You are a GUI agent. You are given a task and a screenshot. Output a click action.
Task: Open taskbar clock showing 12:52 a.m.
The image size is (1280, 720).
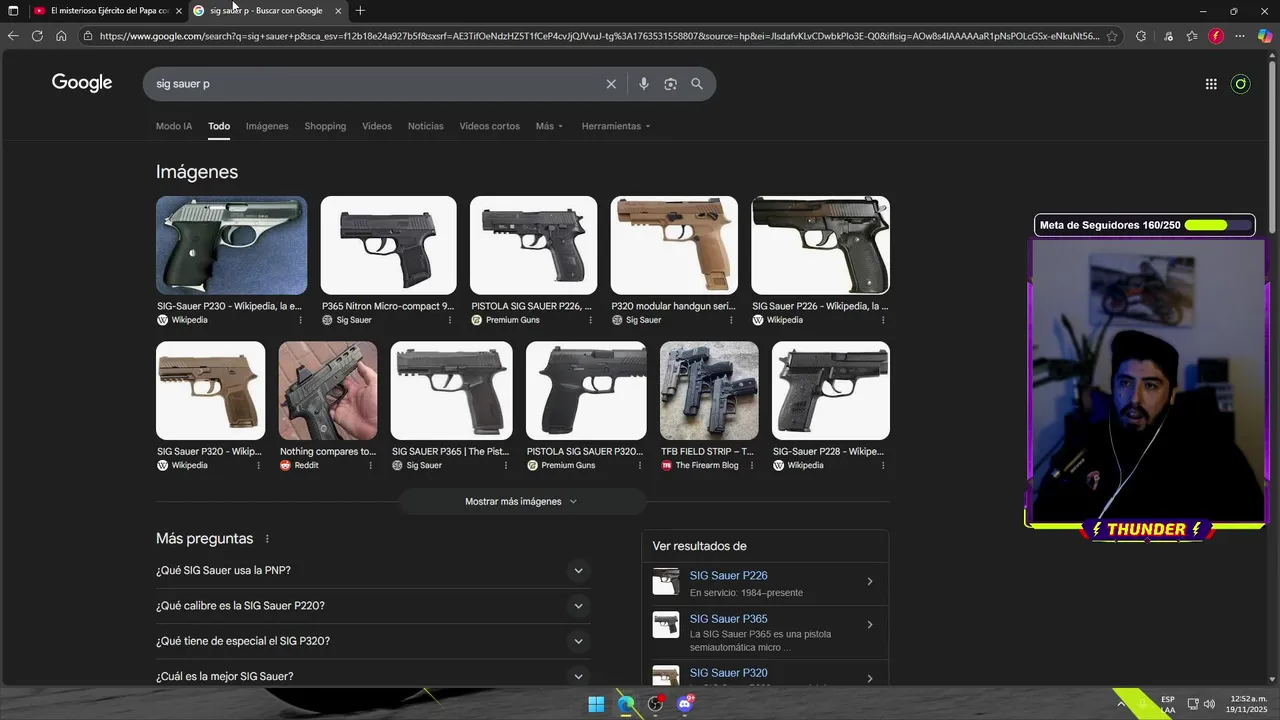(x=1248, y=704)
